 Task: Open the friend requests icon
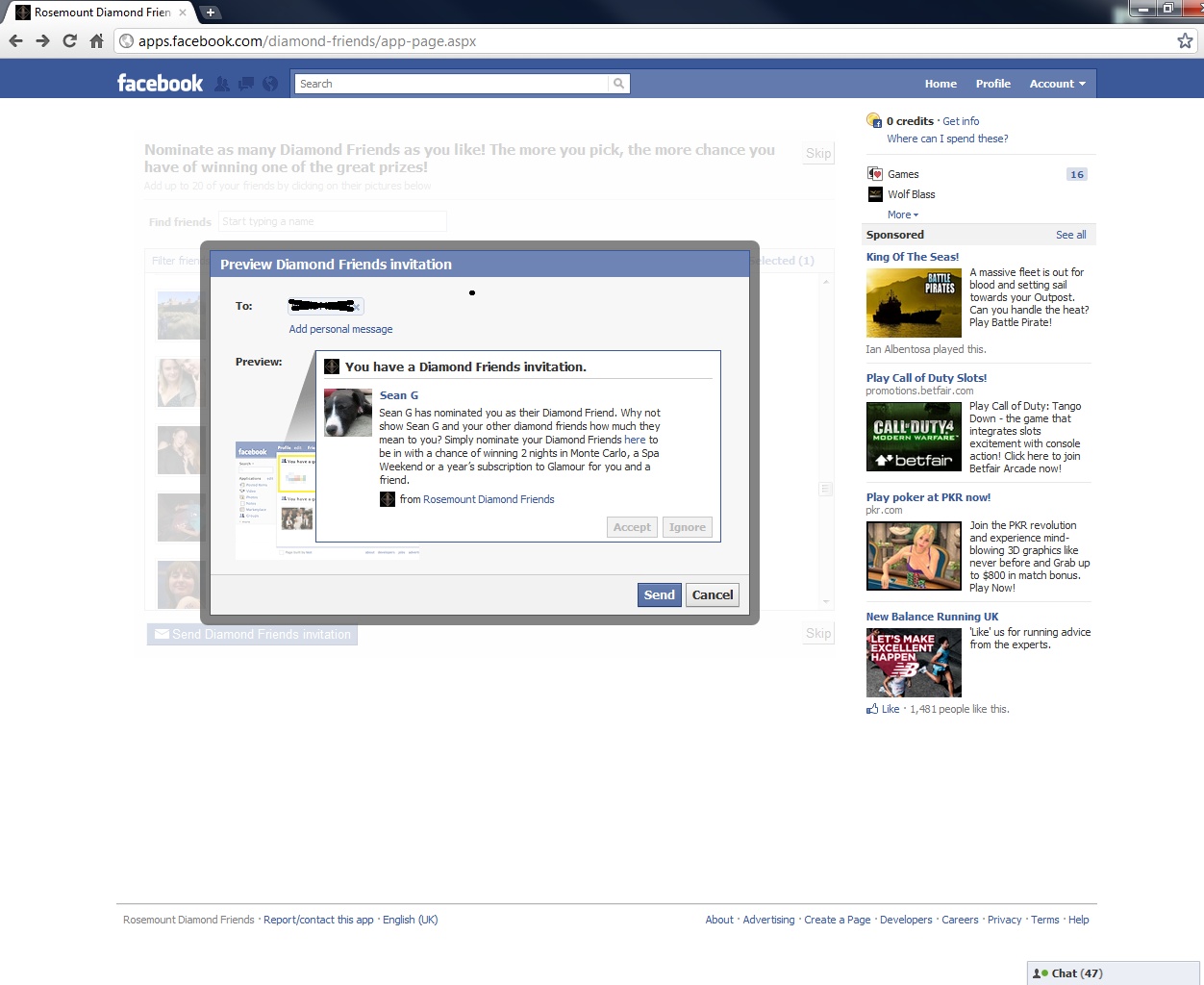[222, 84]
